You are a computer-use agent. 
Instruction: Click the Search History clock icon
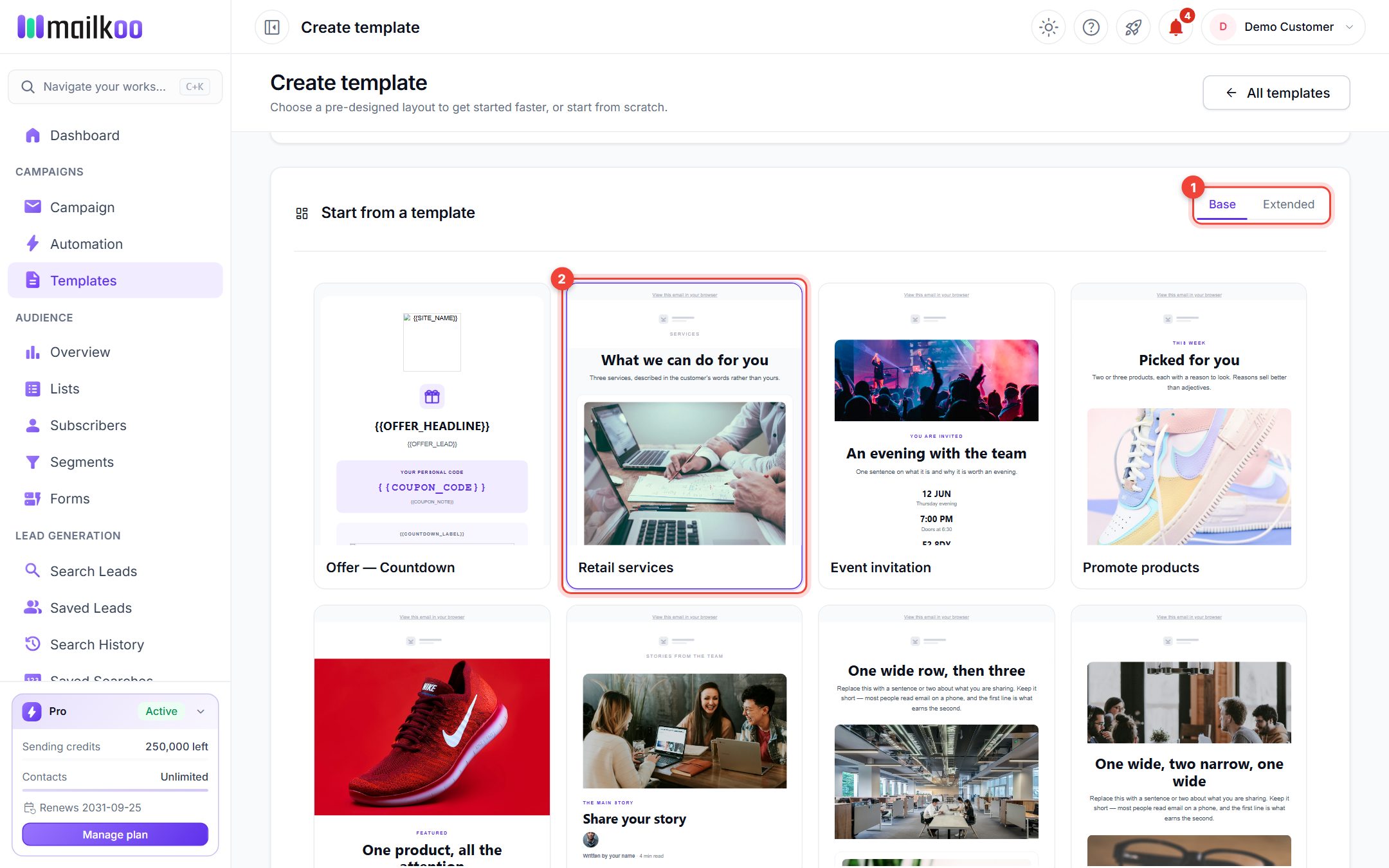[32, 644]
